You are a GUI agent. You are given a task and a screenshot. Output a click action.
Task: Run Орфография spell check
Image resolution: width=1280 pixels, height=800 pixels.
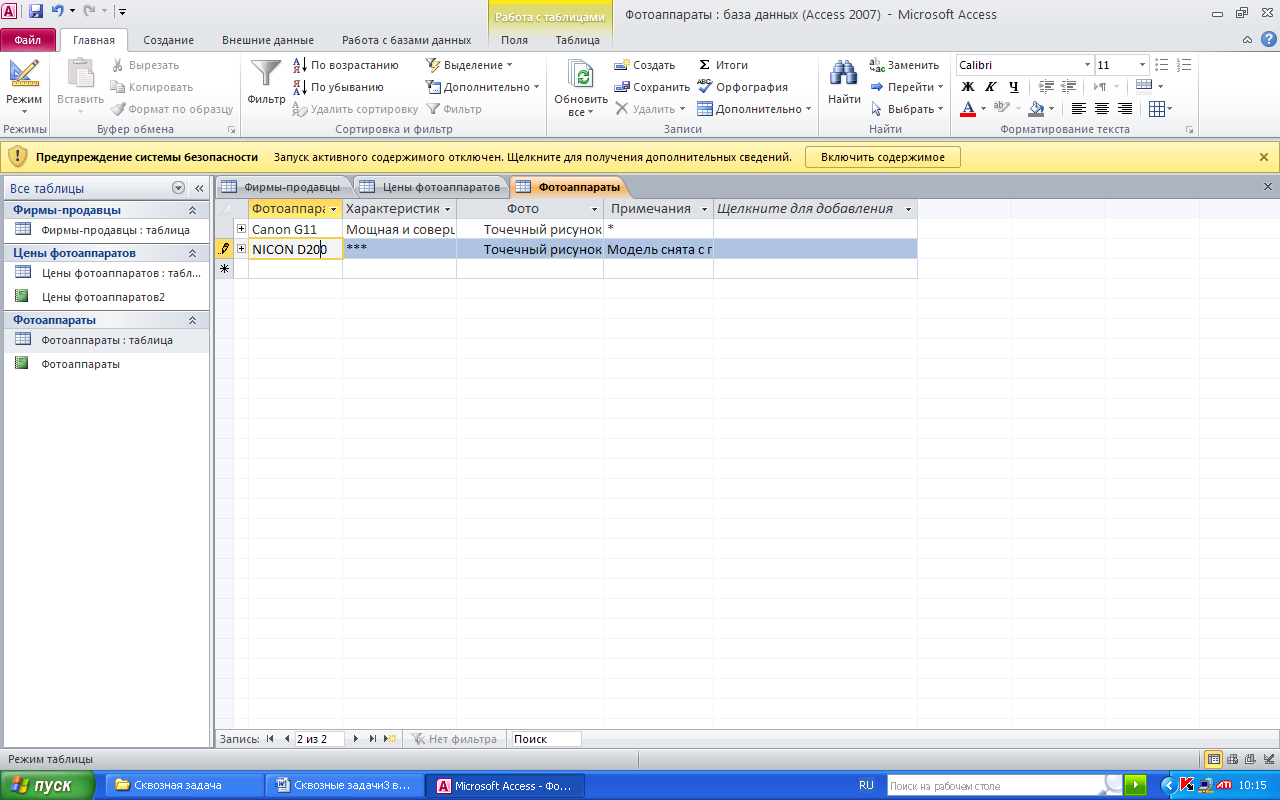(742, 87)
